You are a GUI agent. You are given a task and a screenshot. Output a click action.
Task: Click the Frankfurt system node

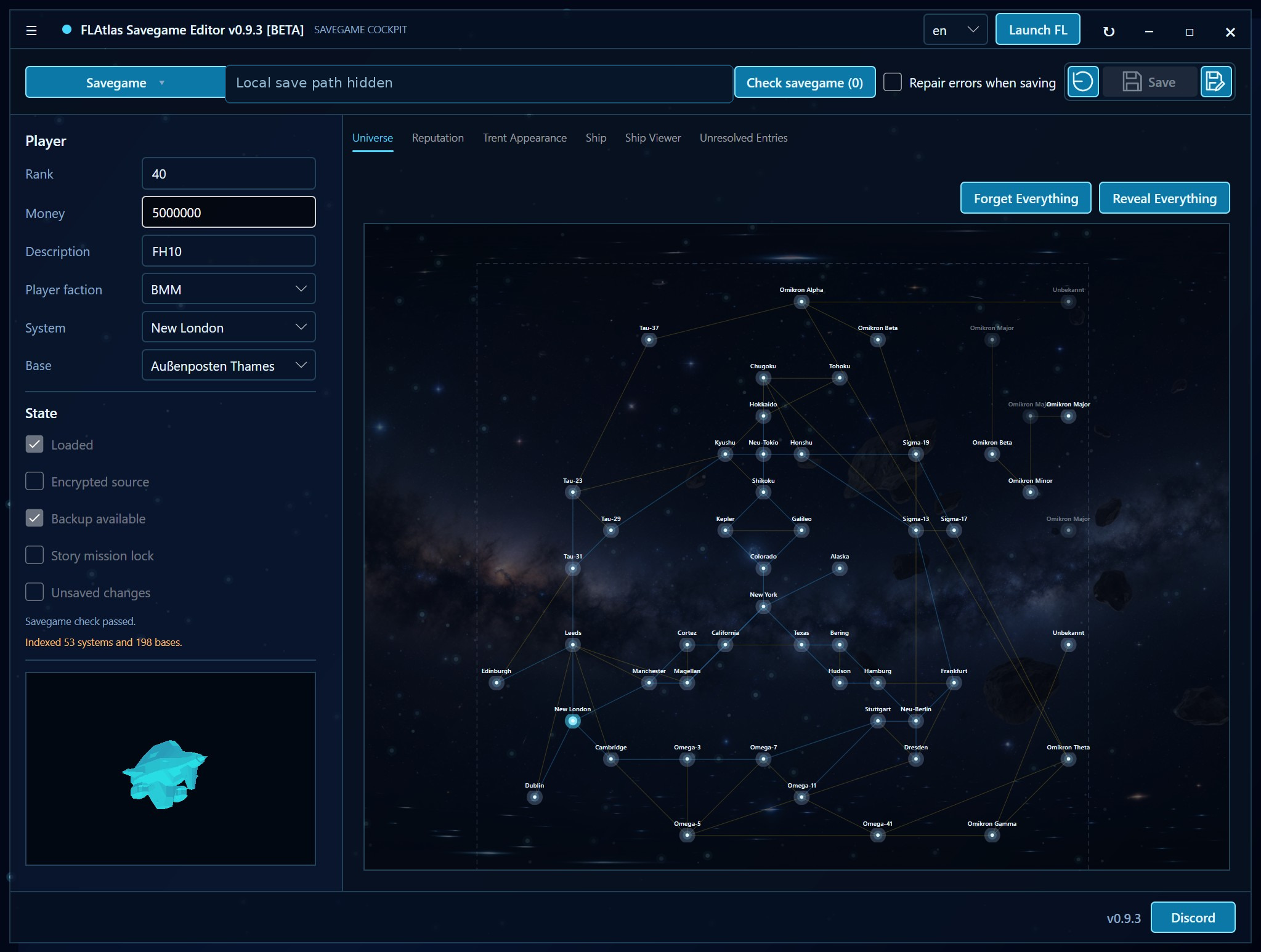[x=954, y=683]
